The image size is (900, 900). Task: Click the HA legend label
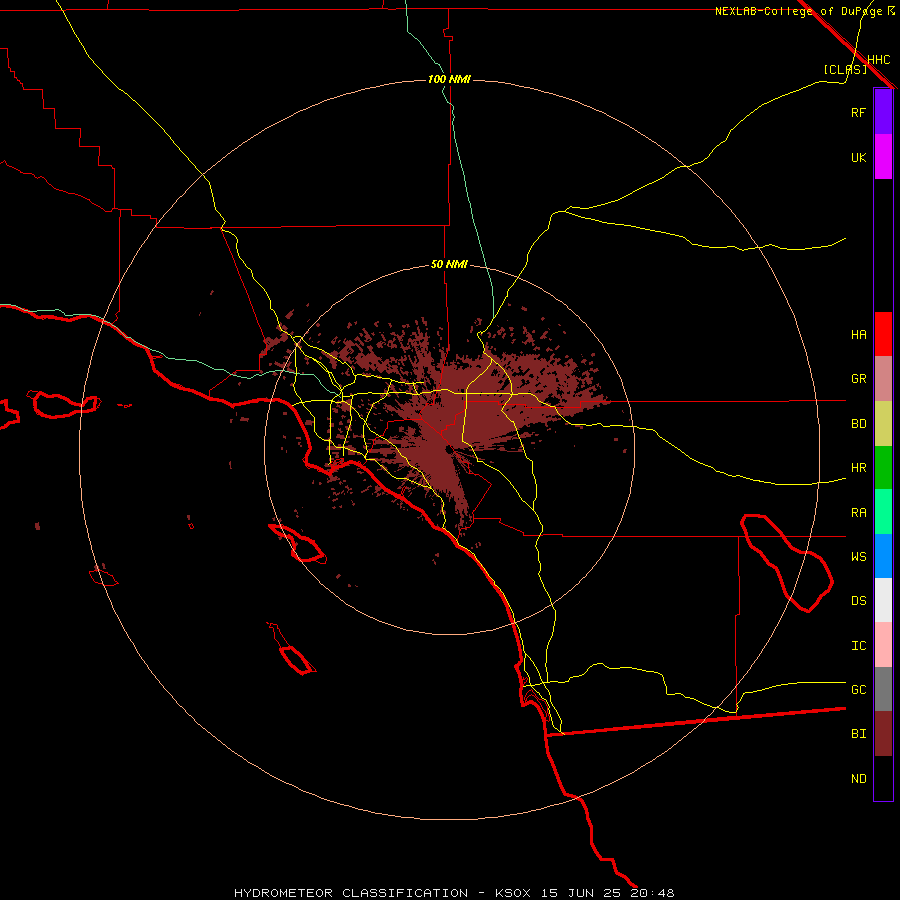click(x=858, y=335)
